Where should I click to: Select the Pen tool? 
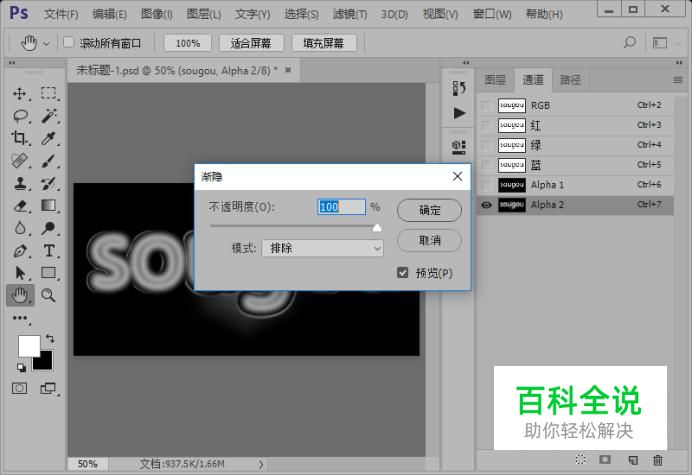[20, 250]
